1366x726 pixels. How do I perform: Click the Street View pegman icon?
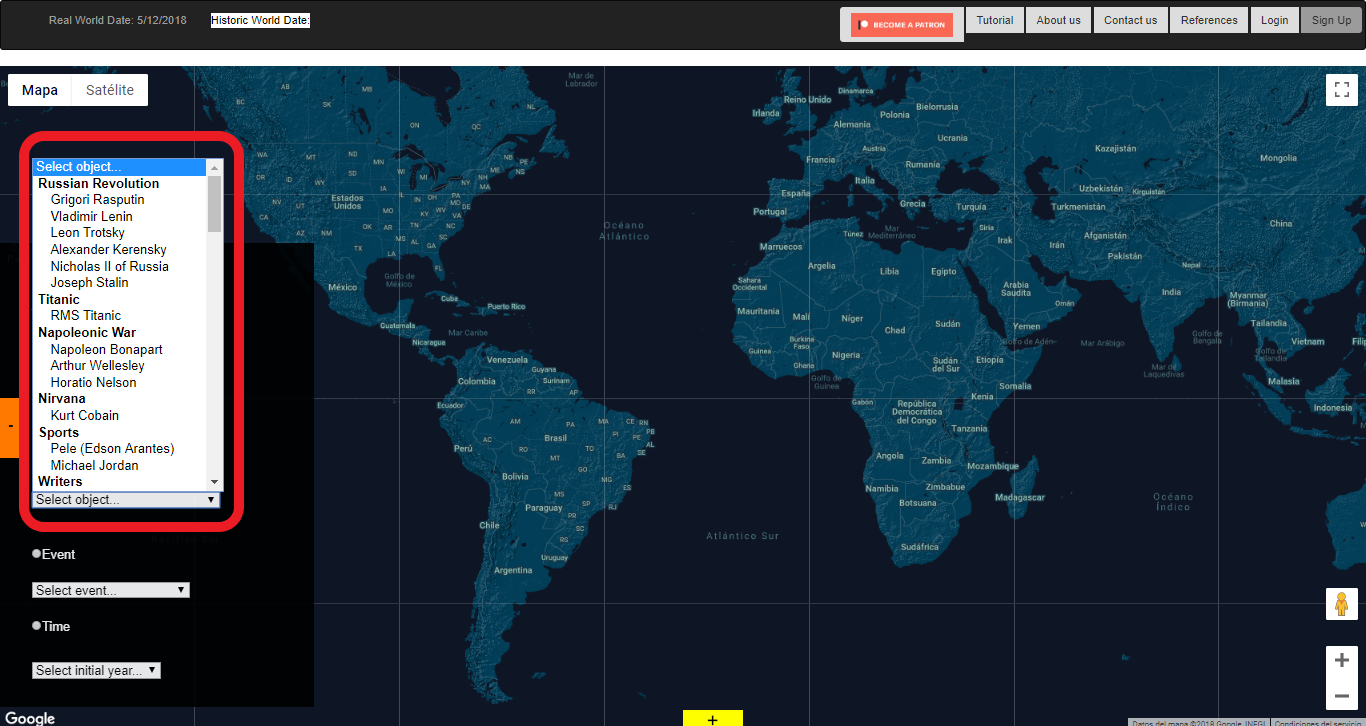pyautogui.click(x=1341, y=605)
